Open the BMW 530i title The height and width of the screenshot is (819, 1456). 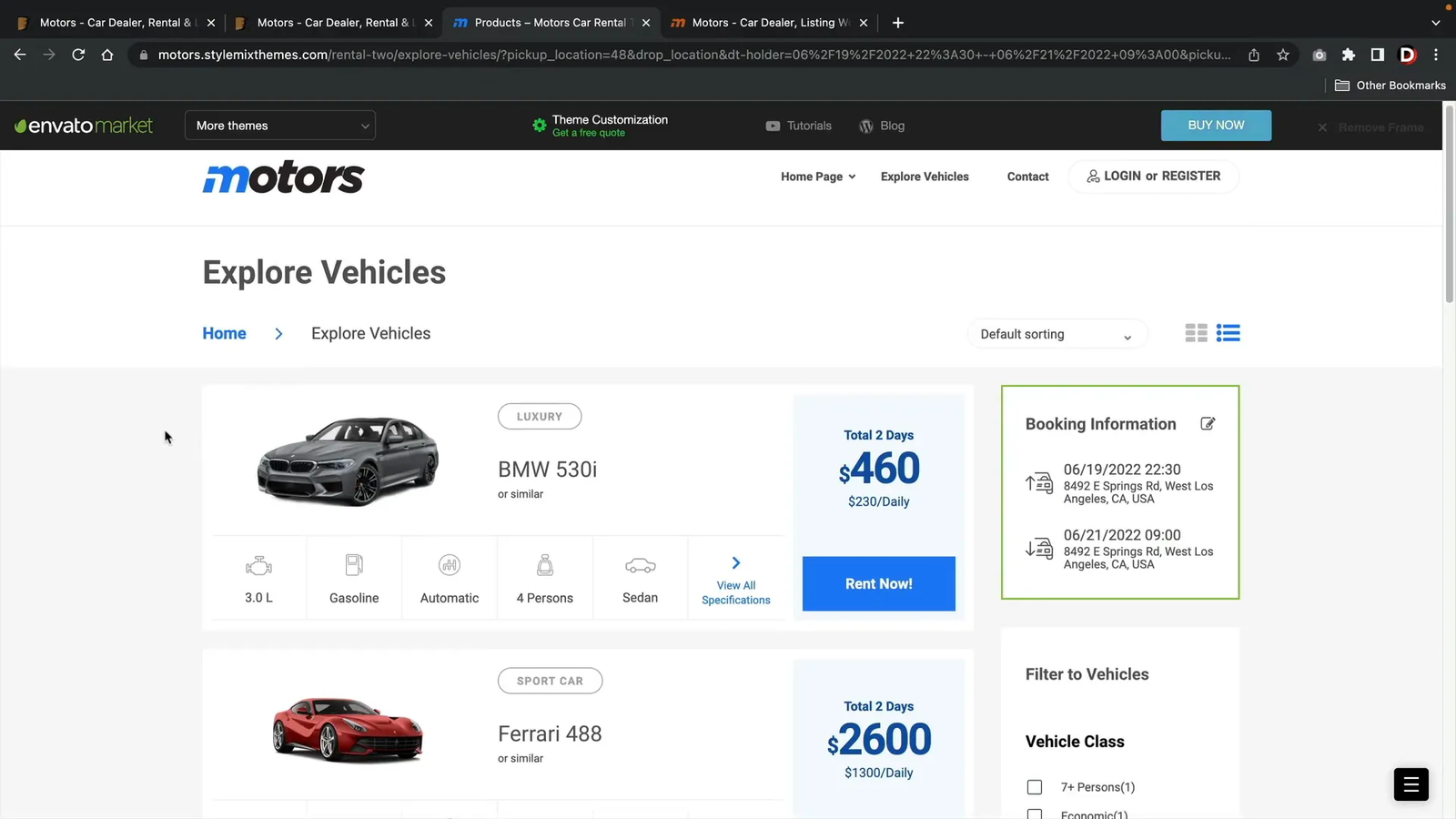(547, 470)
